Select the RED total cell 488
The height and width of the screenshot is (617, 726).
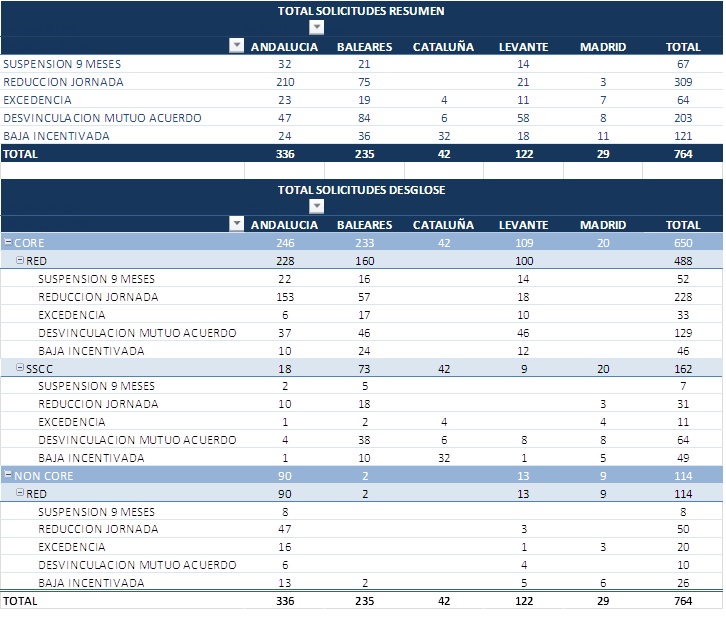(683, 261)
